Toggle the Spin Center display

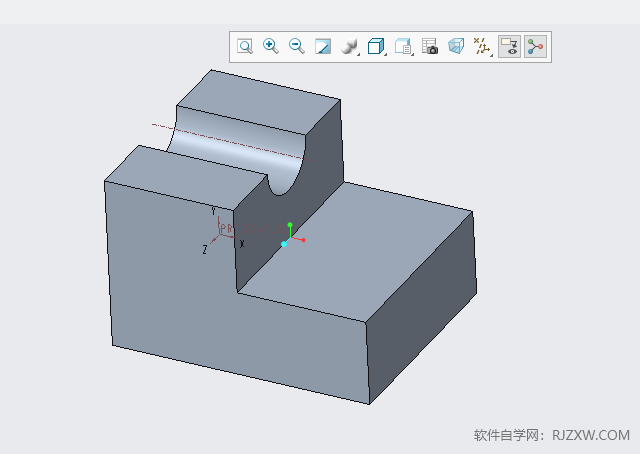[535, 47]
